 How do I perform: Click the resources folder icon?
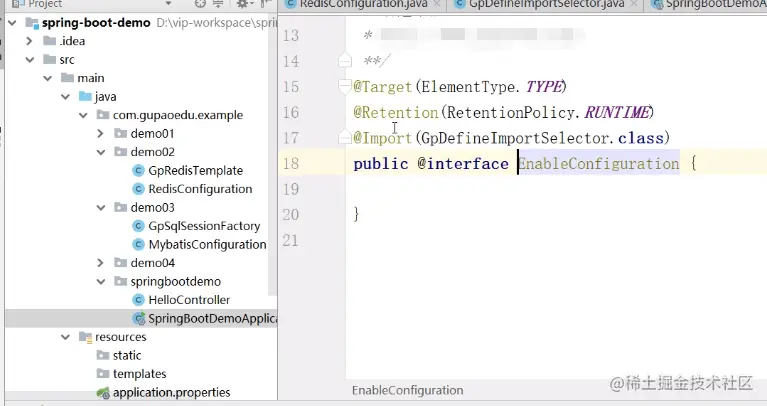click(x=85, y=337)
